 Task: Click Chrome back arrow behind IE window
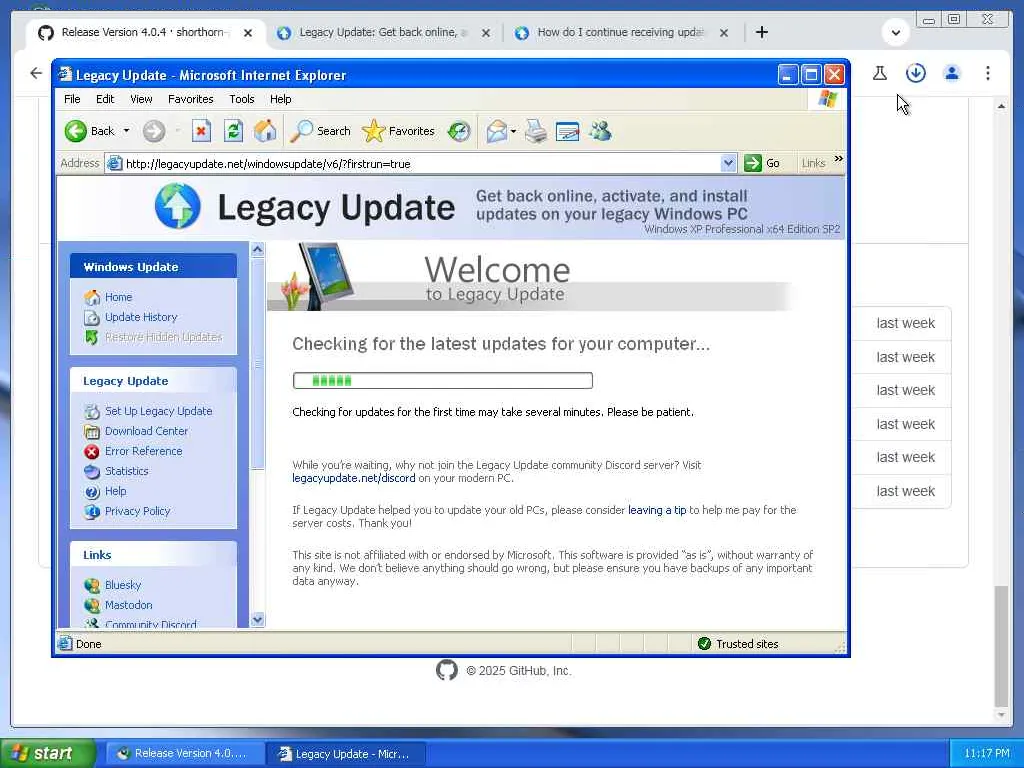37,73
